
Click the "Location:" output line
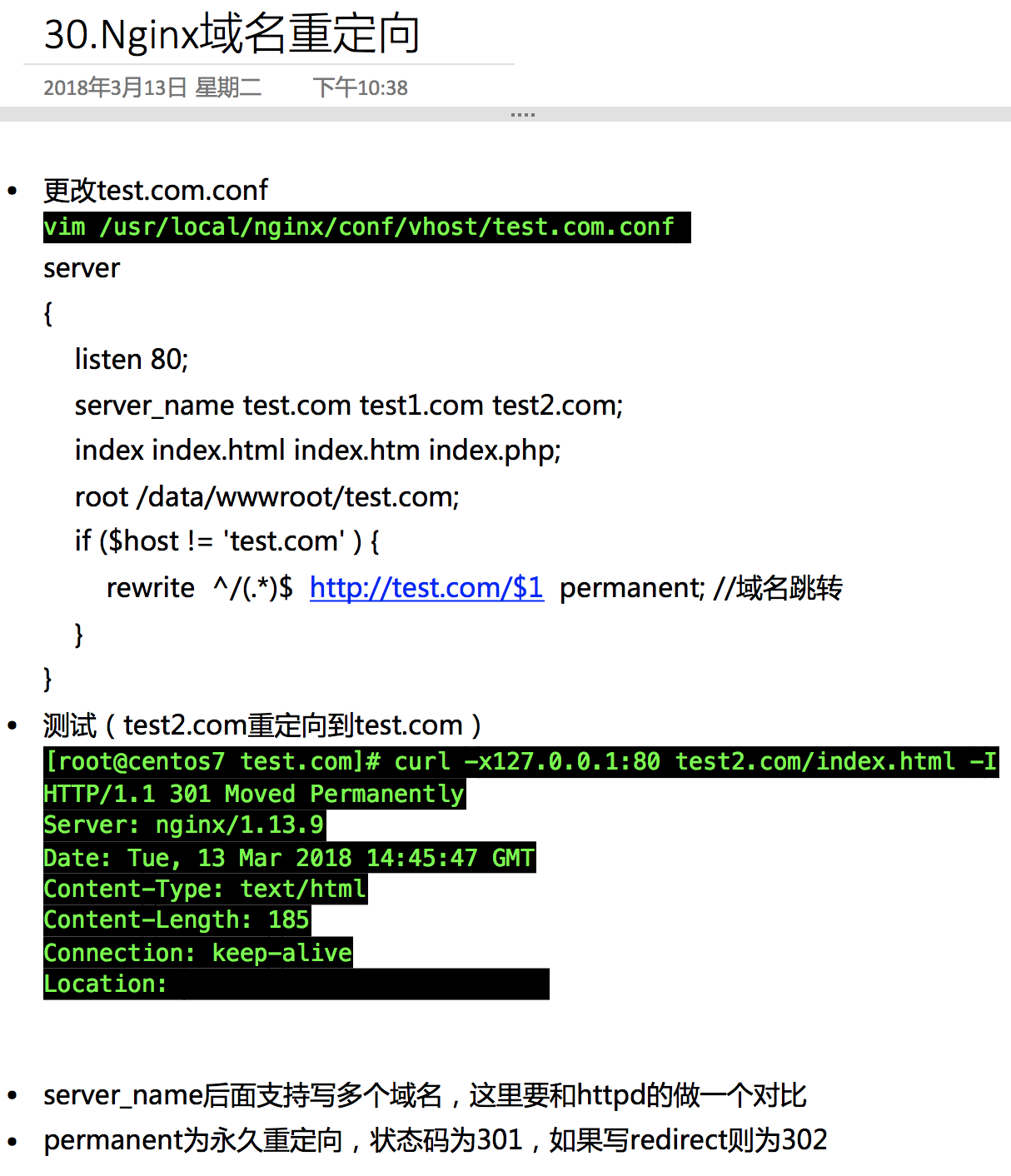(x=296, y=984)
